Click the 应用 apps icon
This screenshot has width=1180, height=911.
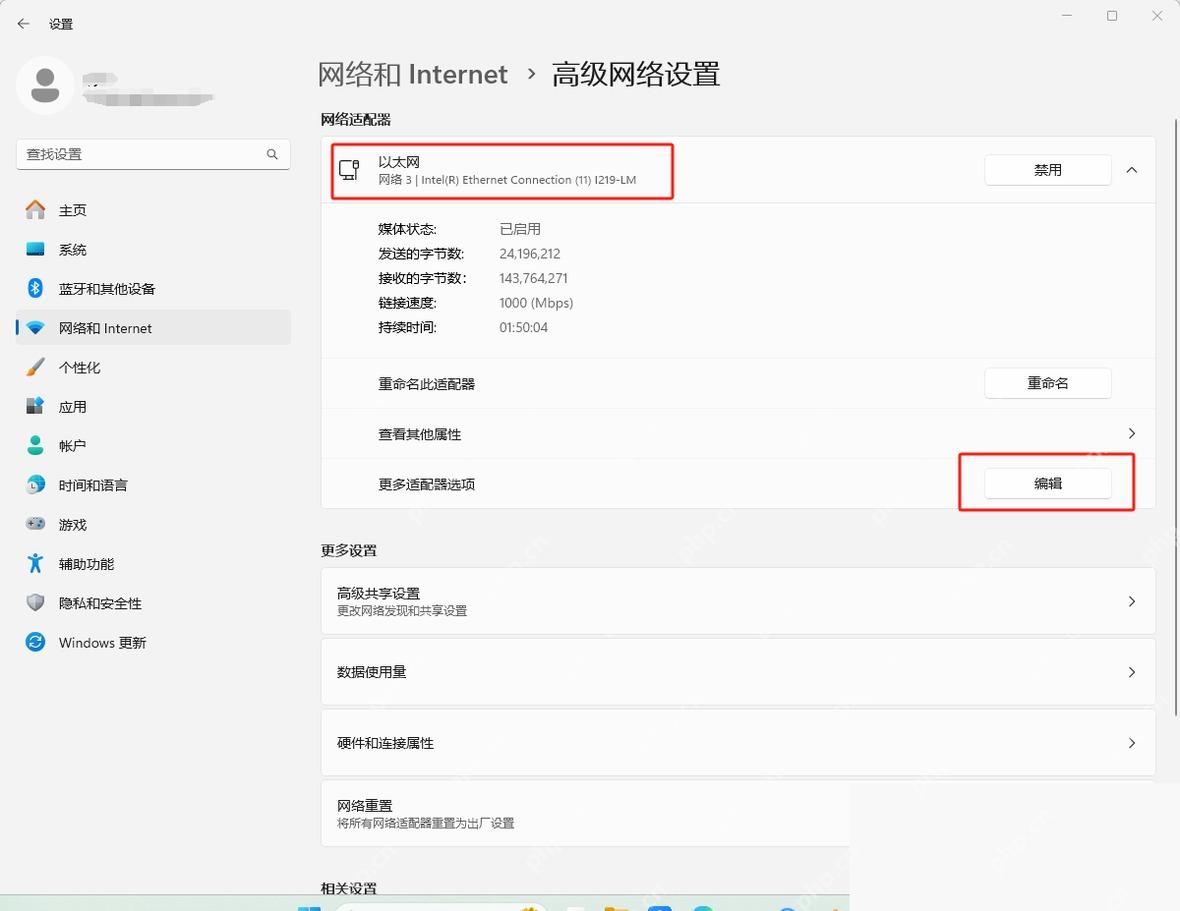click(35, 406)
